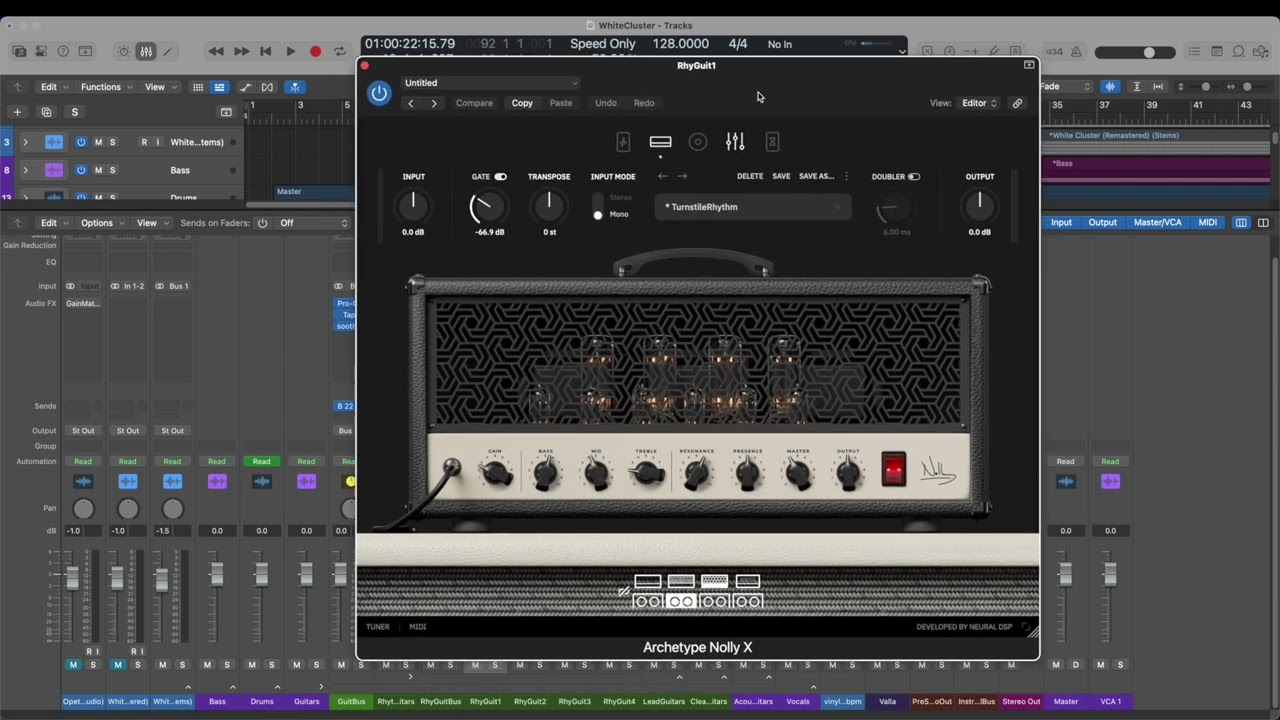Toggle the plugin power bypass button
The image size is (1280, 720).
click(x=379, y=94)
